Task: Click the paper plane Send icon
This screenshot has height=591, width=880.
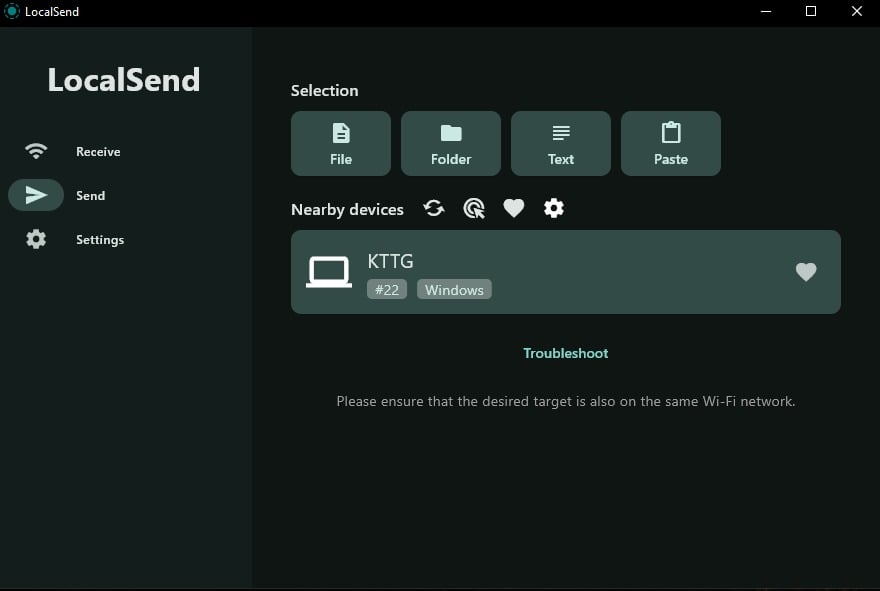Action: (36, 195)
